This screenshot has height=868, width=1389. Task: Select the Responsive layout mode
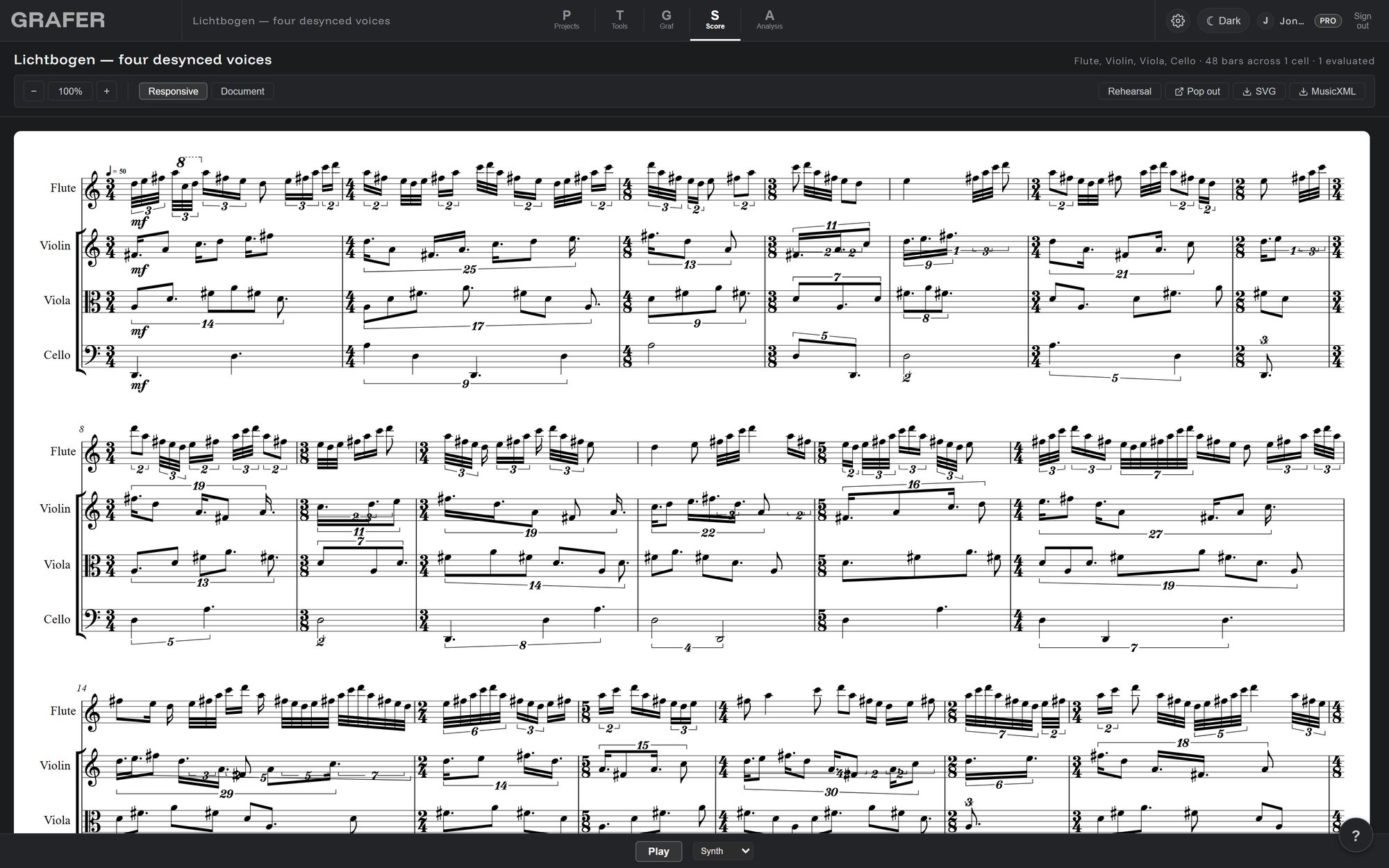tap(173, 91)
